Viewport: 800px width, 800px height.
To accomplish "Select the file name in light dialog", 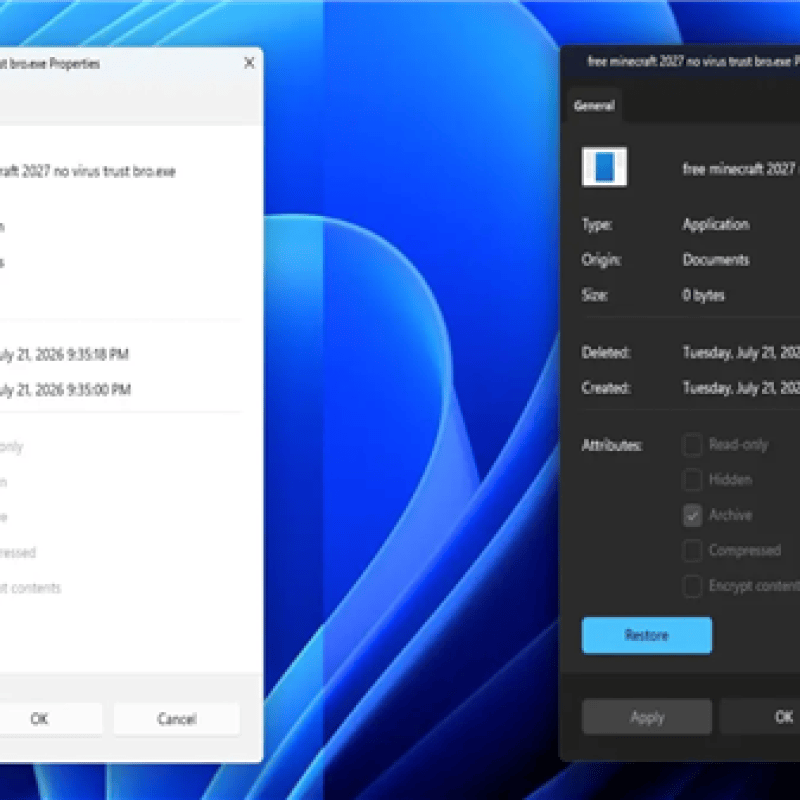I will click(x=87, y=171).
